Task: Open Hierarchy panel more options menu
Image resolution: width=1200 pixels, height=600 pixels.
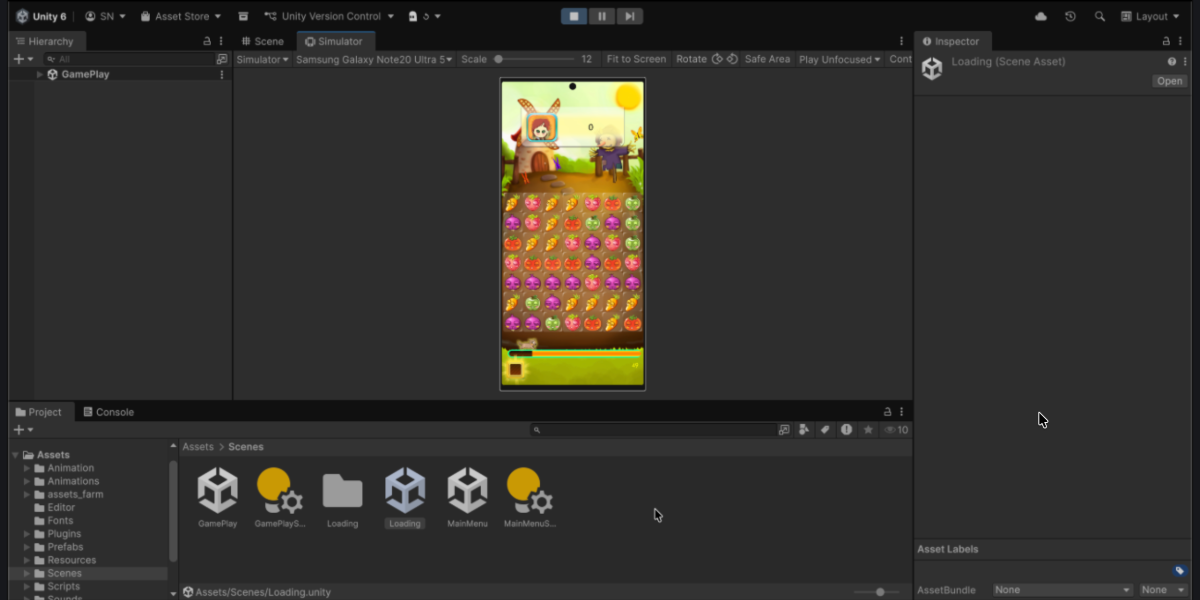Action: pyautogui.click(x=222, y=41)
